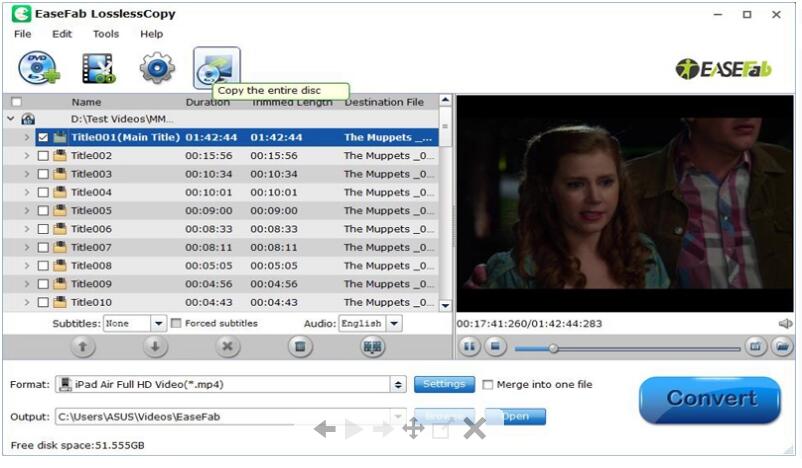802x468 pixels.
Task: Collapse the D:\Test Videos disc tree
Action: (11, 119)
